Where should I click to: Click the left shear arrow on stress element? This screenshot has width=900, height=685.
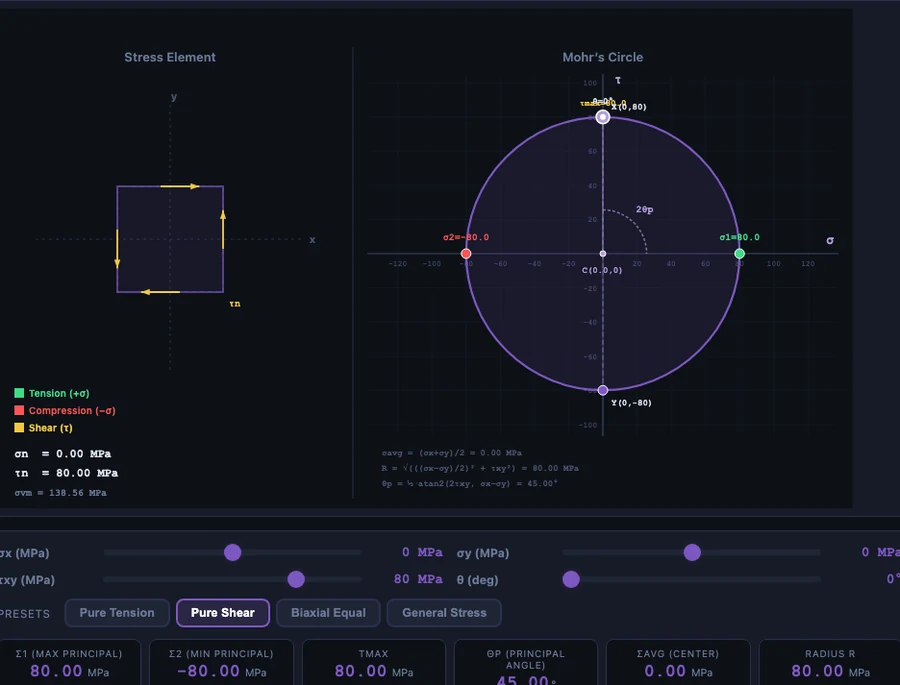pyautogui.click(x=117, y=249)
